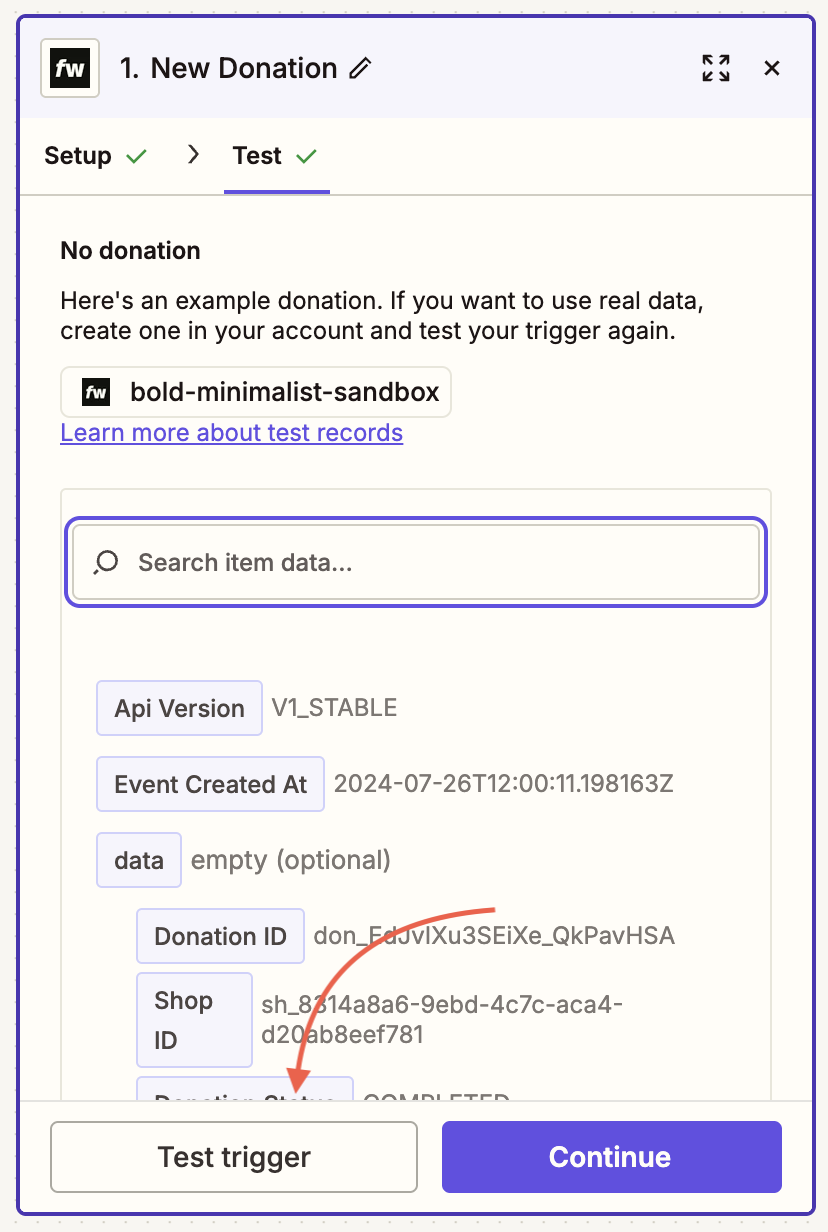Select the Donation ID field label

[220, 936]
